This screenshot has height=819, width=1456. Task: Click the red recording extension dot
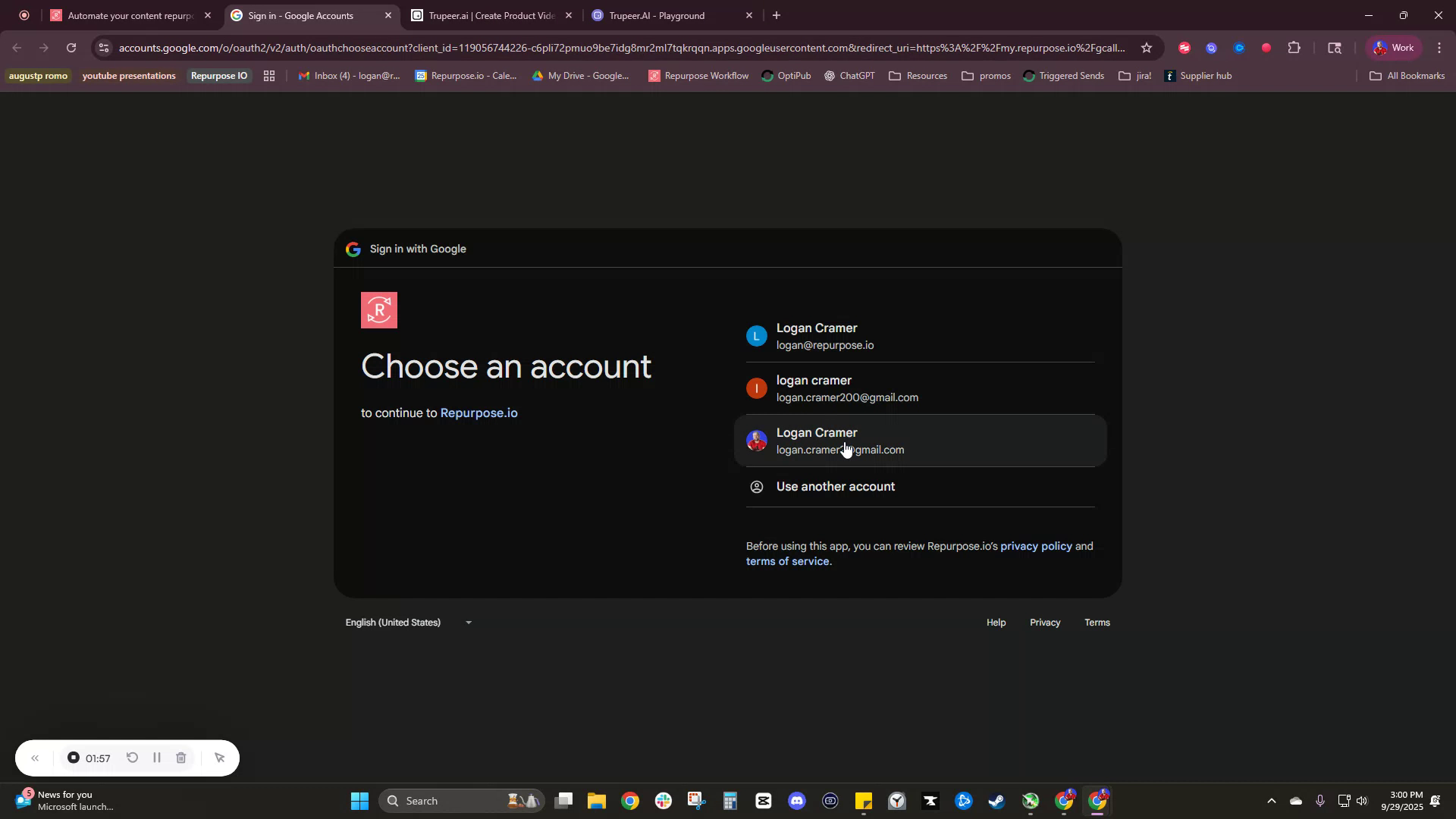(x=1266, y=48)
